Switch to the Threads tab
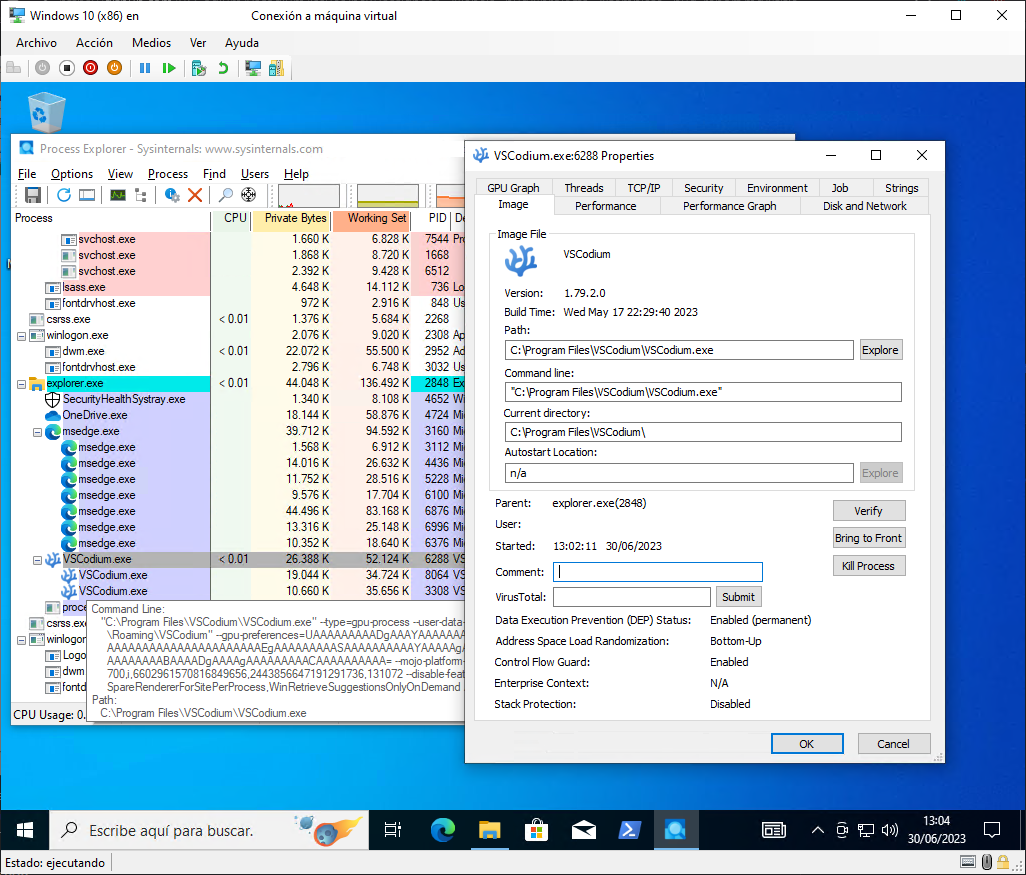Screen dimensions: 1026x875 [x=584, y=187]
